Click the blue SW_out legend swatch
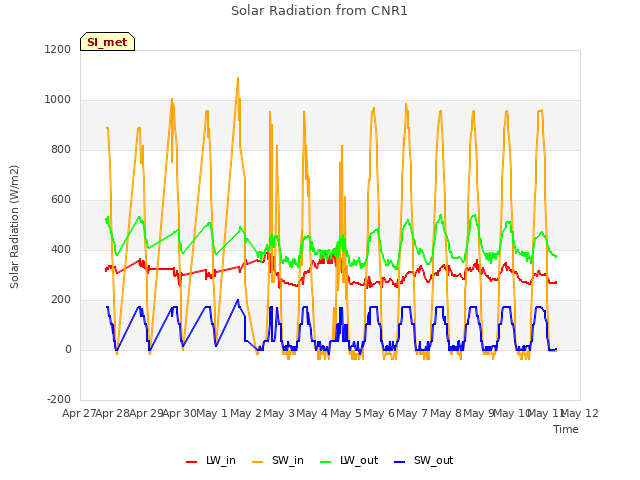This screenshot has height=480, width=640. click(400, 462)
